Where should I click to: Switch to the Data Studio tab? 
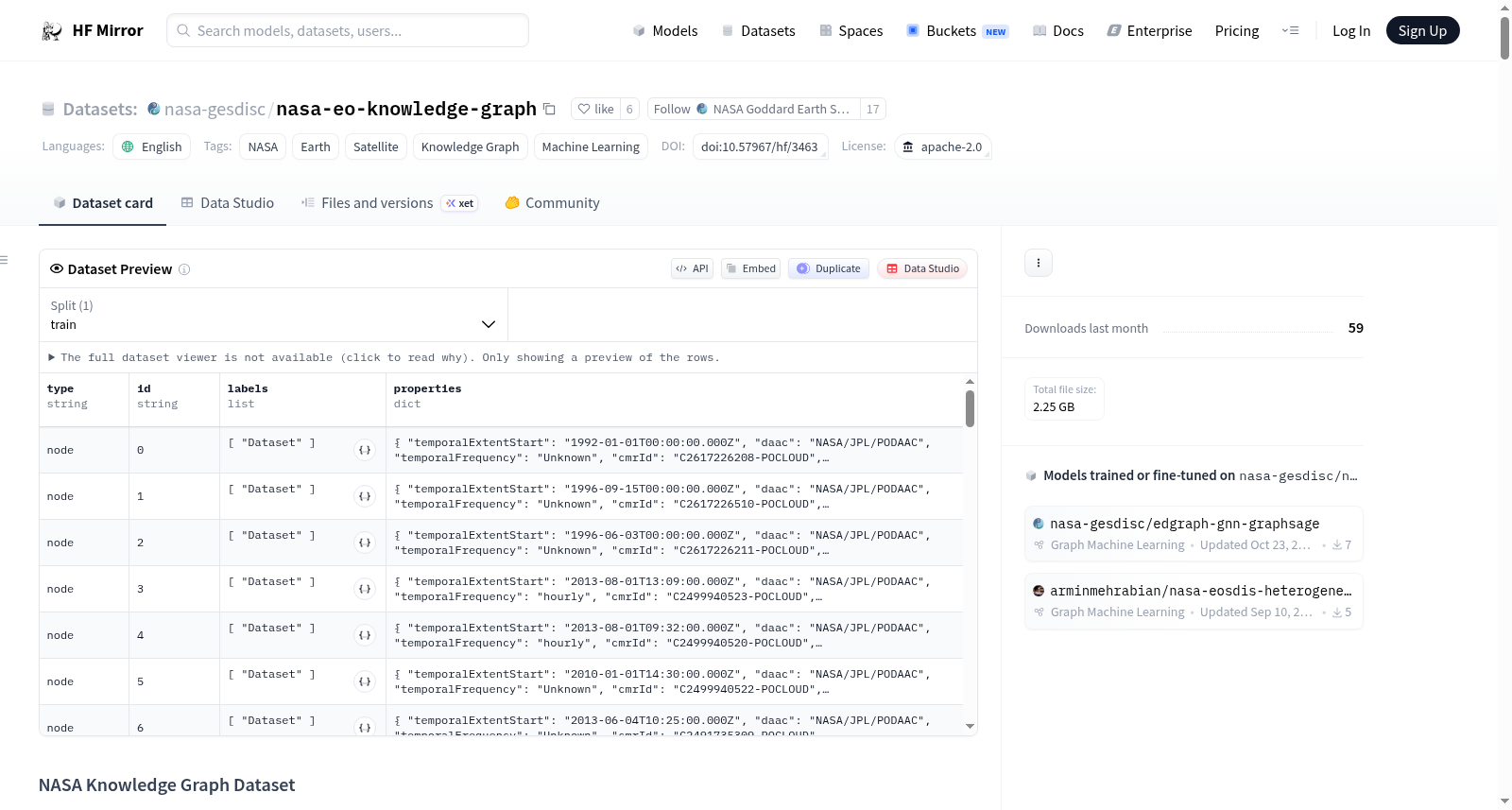pyautogui.click(x=227, y=203)
